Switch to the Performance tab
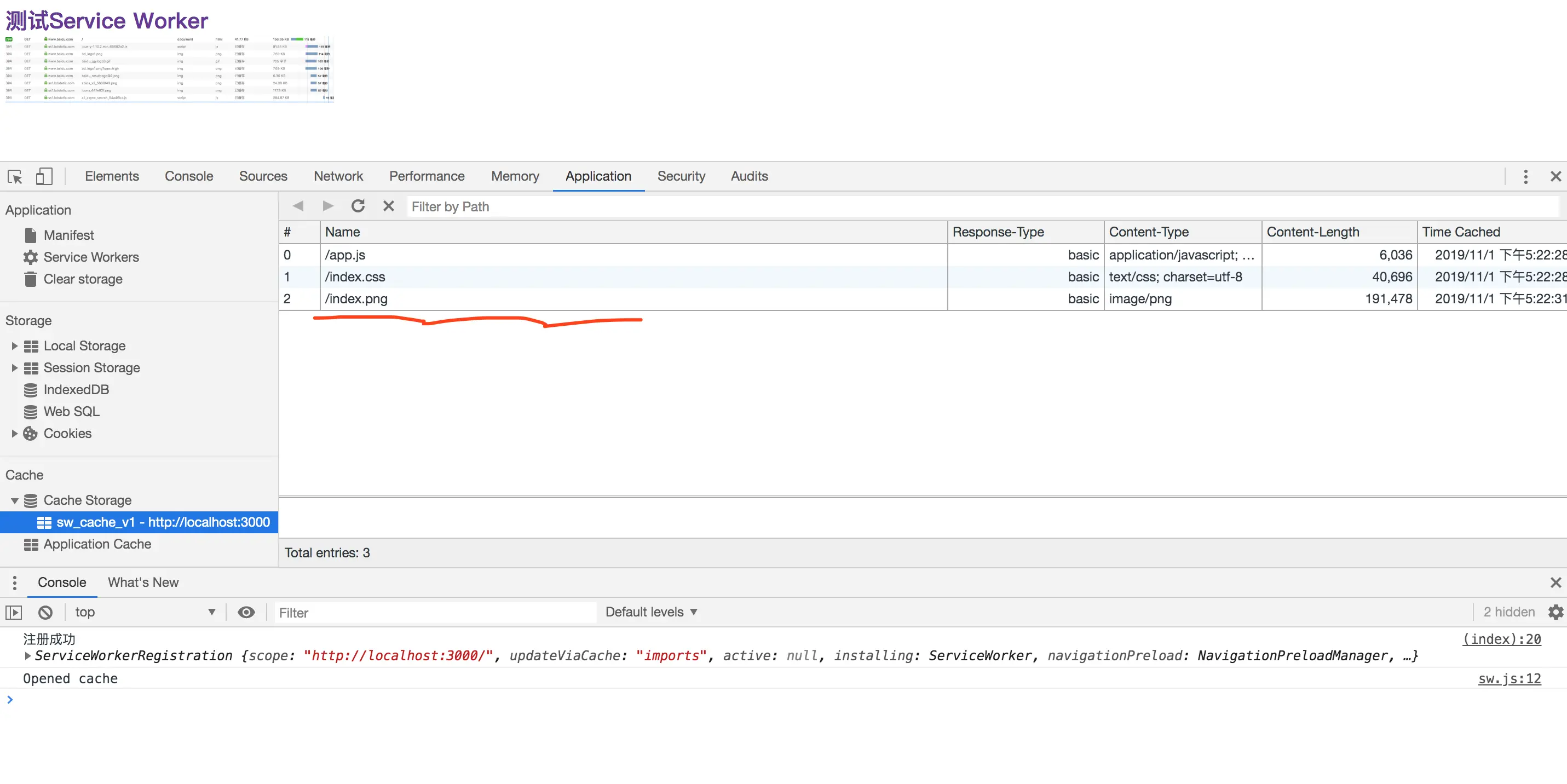 427,176
